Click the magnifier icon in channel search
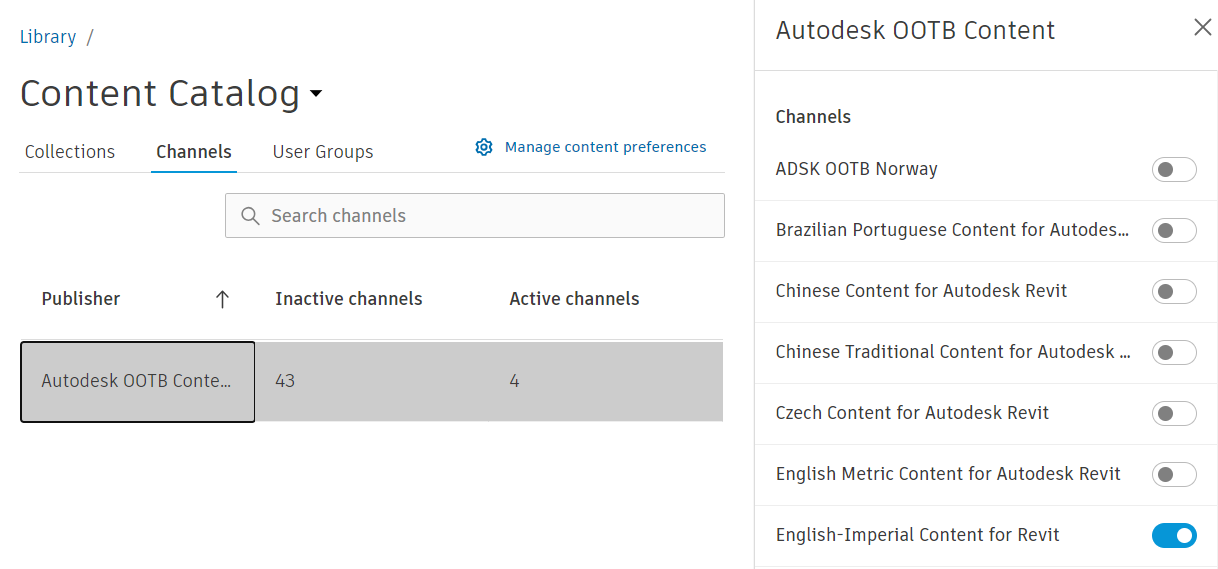The height and width of the screenshot is (569, 1218). pos(250,216)
